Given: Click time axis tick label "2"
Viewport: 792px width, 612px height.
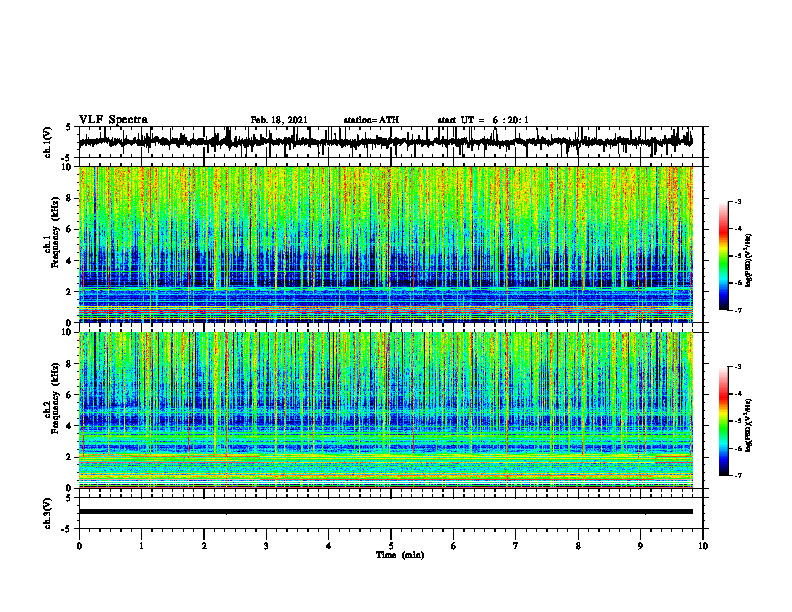Looking at the screenshot, I should pyautogui.click(x=204, y=546).
